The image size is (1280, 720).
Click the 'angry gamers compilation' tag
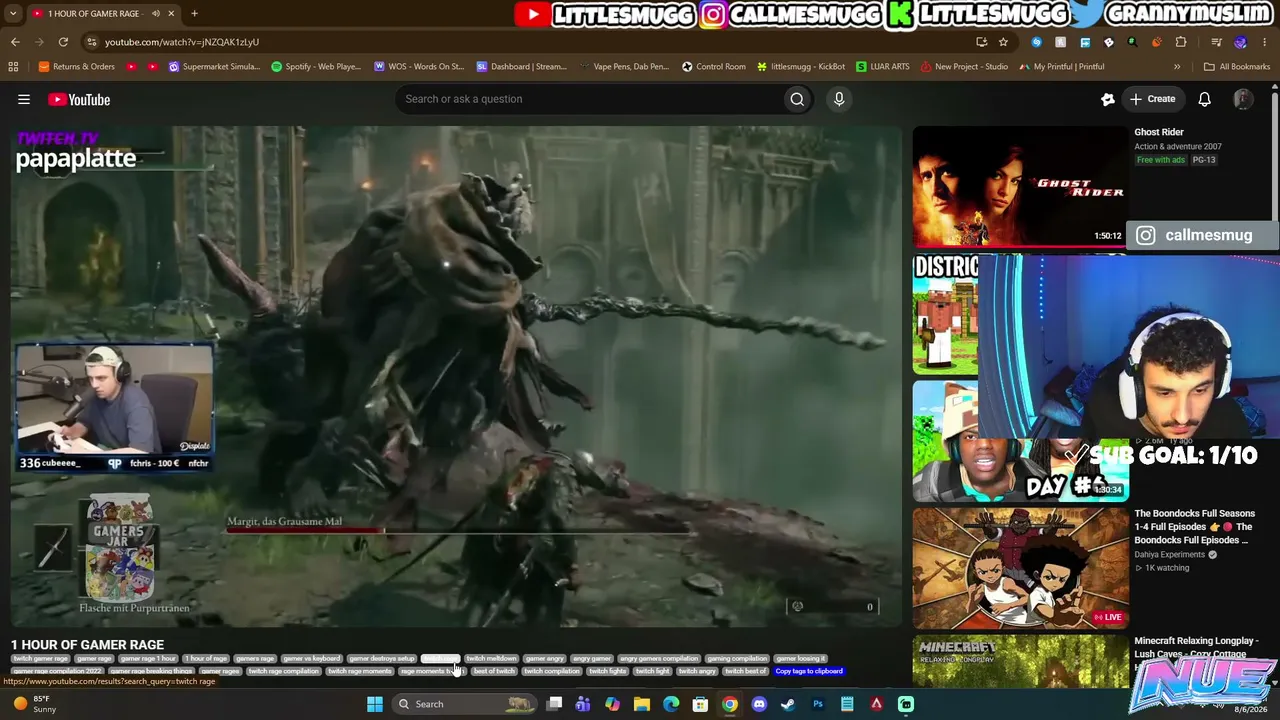(x=659, y=659)
